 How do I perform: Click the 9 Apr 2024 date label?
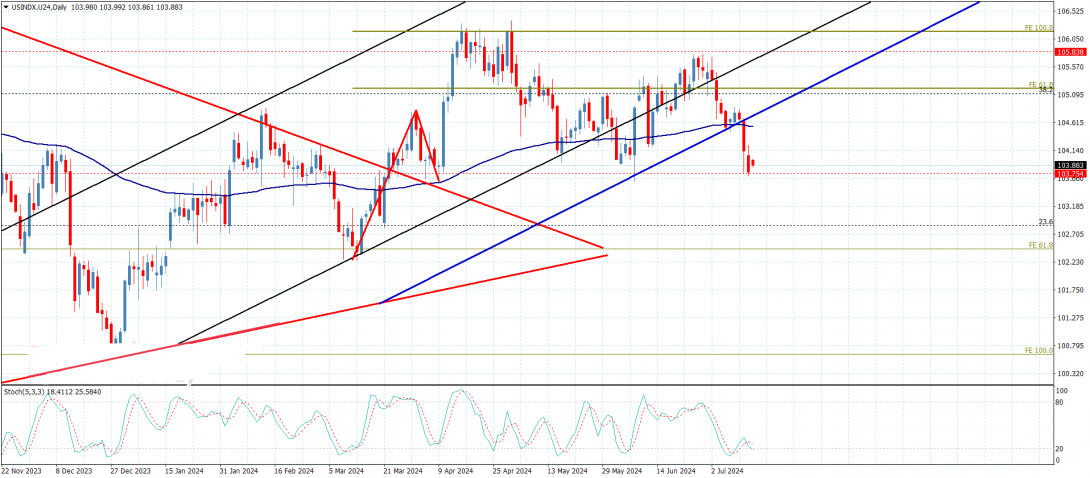pyautogui.click(x=455, y=471)
